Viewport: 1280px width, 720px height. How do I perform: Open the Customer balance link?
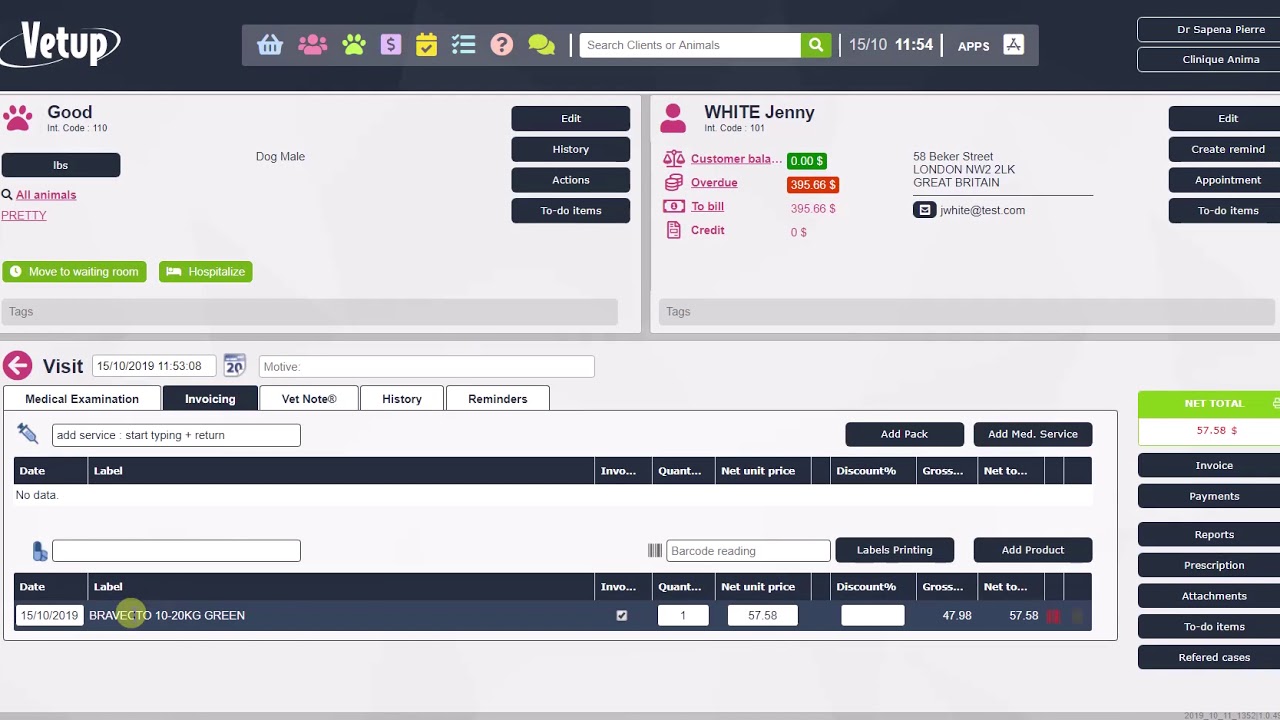pos(736,159)
